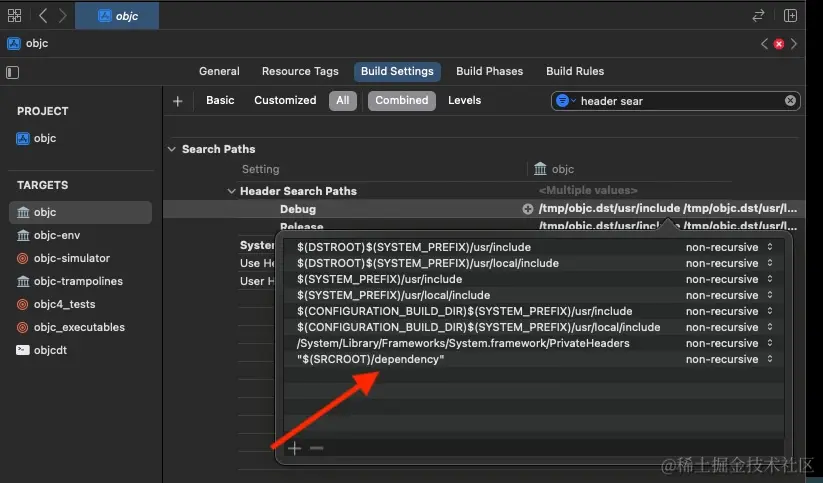Viewport: 823px width, 483px height.
Task: Change recursion for the $(SRCROOT)/dependency path
Action: [729, 360]
